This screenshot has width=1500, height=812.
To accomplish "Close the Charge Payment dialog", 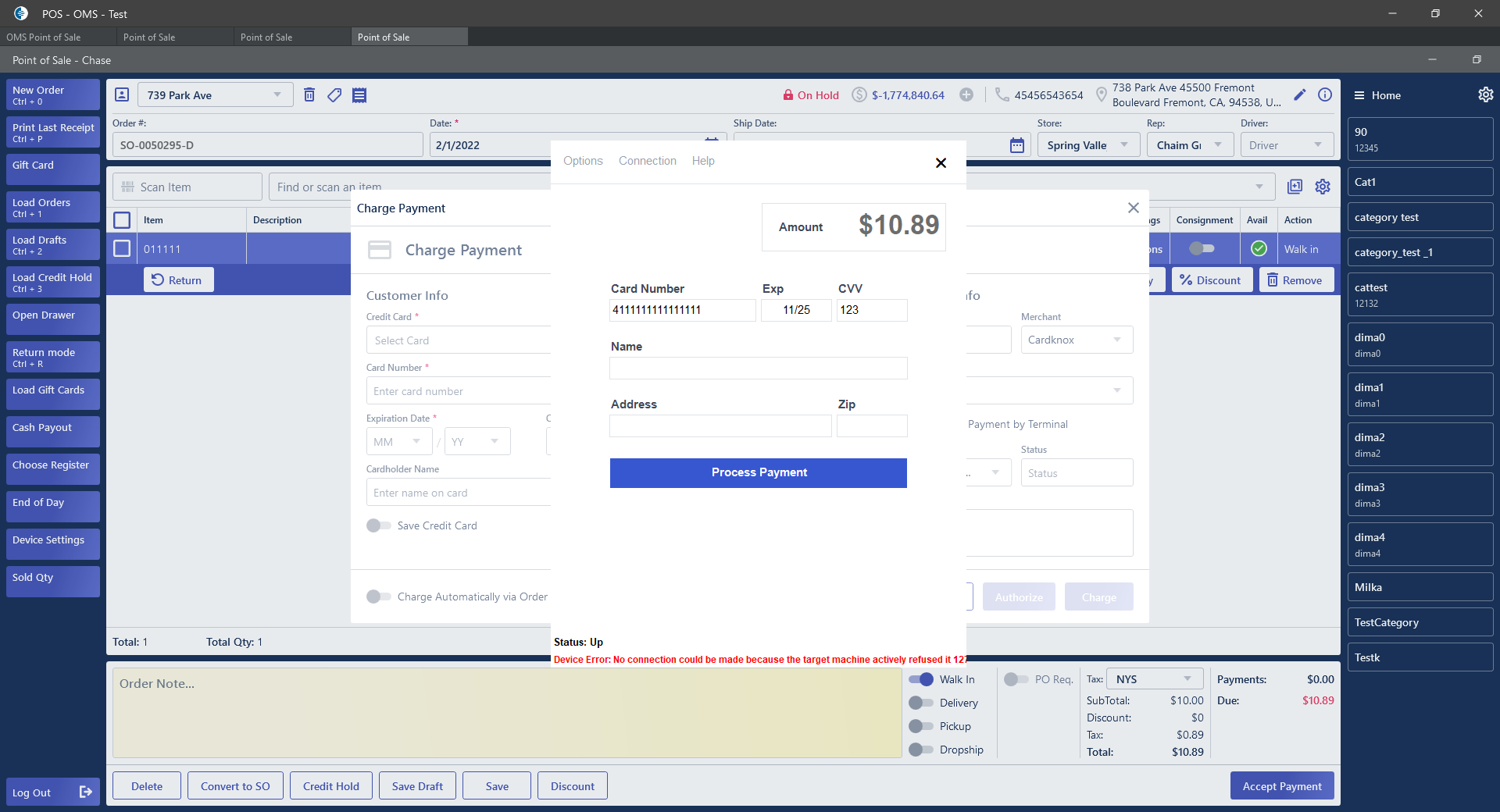I will [1134, 208].
